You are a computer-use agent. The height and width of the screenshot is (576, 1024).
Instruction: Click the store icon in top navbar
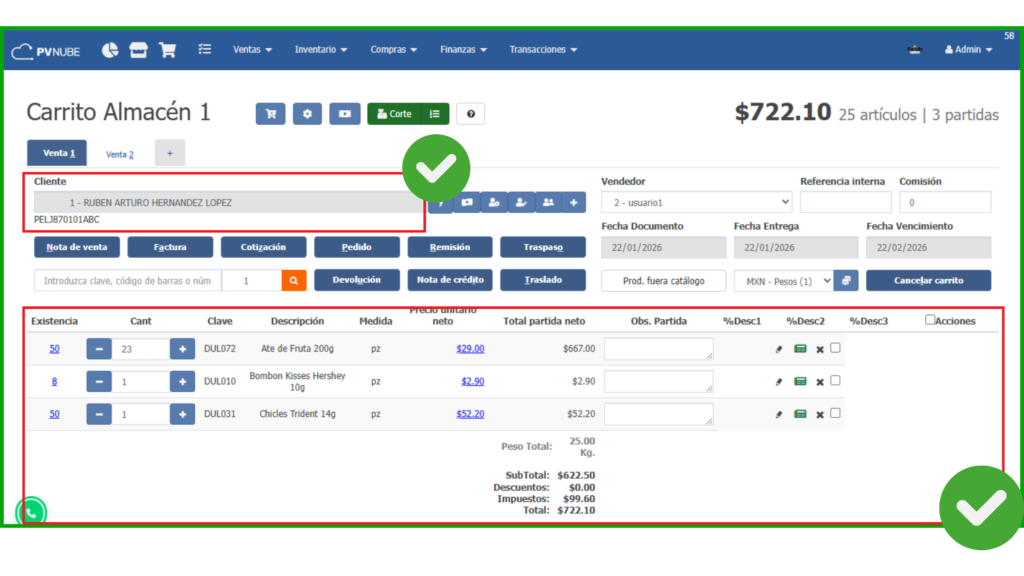click(138, 50)
